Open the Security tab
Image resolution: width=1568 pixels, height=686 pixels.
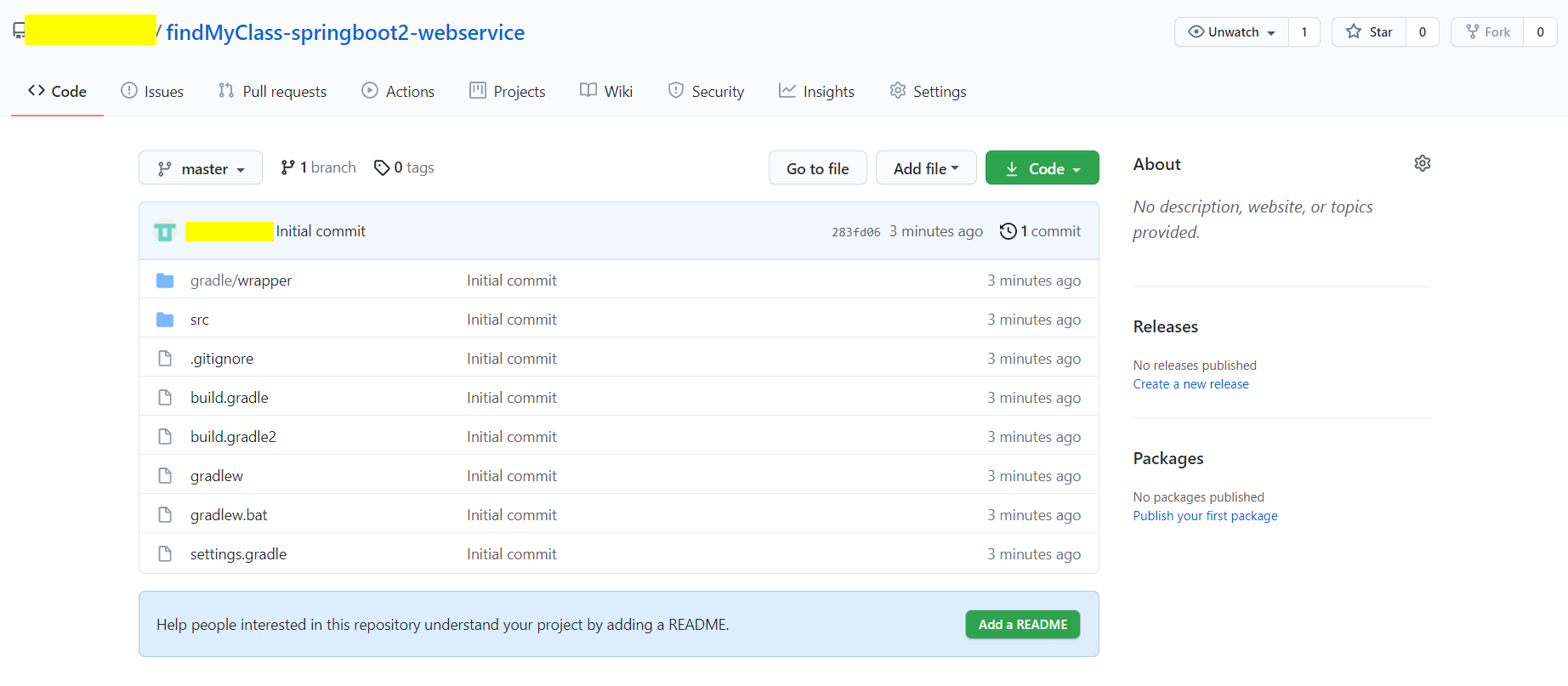click(x=706, y=91)
